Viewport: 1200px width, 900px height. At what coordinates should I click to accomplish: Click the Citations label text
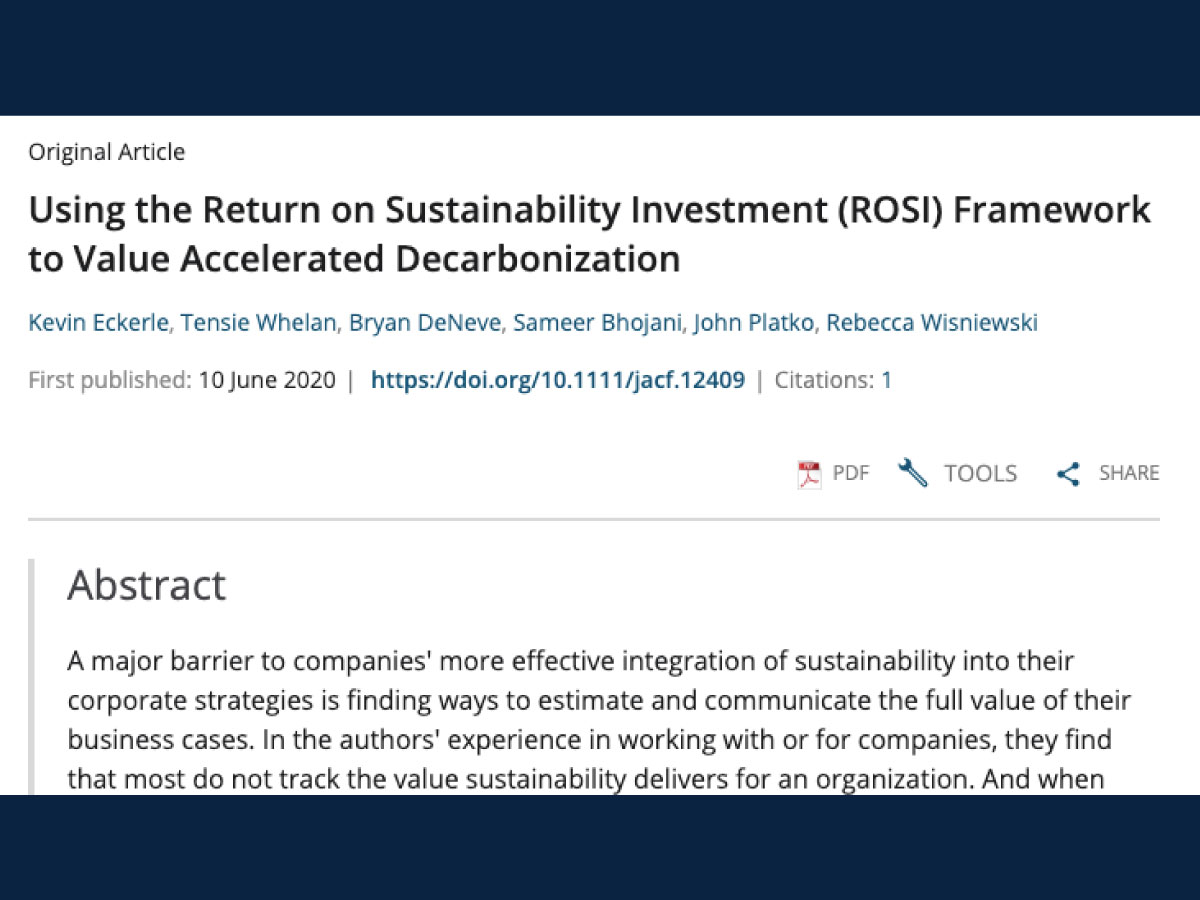click(x=825, y=380)
